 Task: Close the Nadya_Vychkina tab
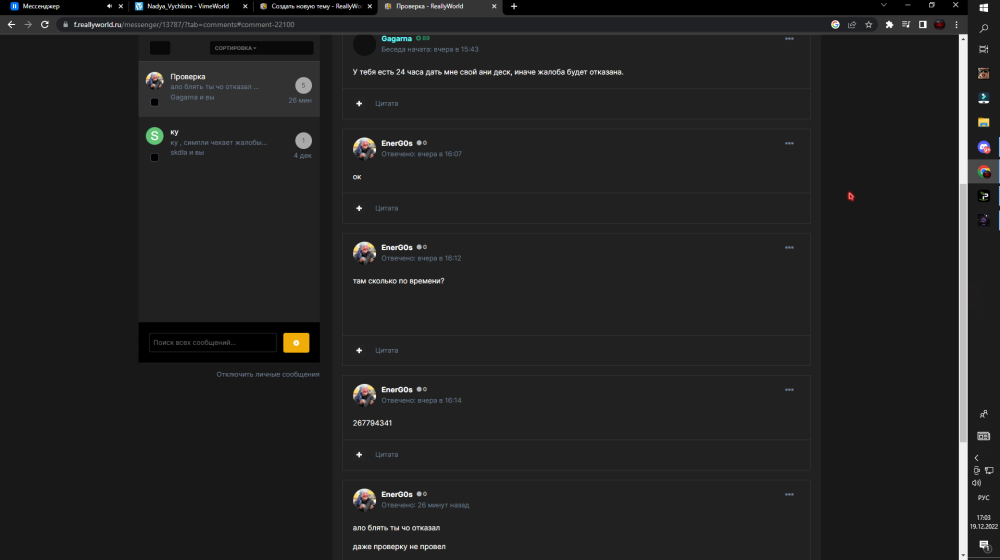(x=245, y=6)
